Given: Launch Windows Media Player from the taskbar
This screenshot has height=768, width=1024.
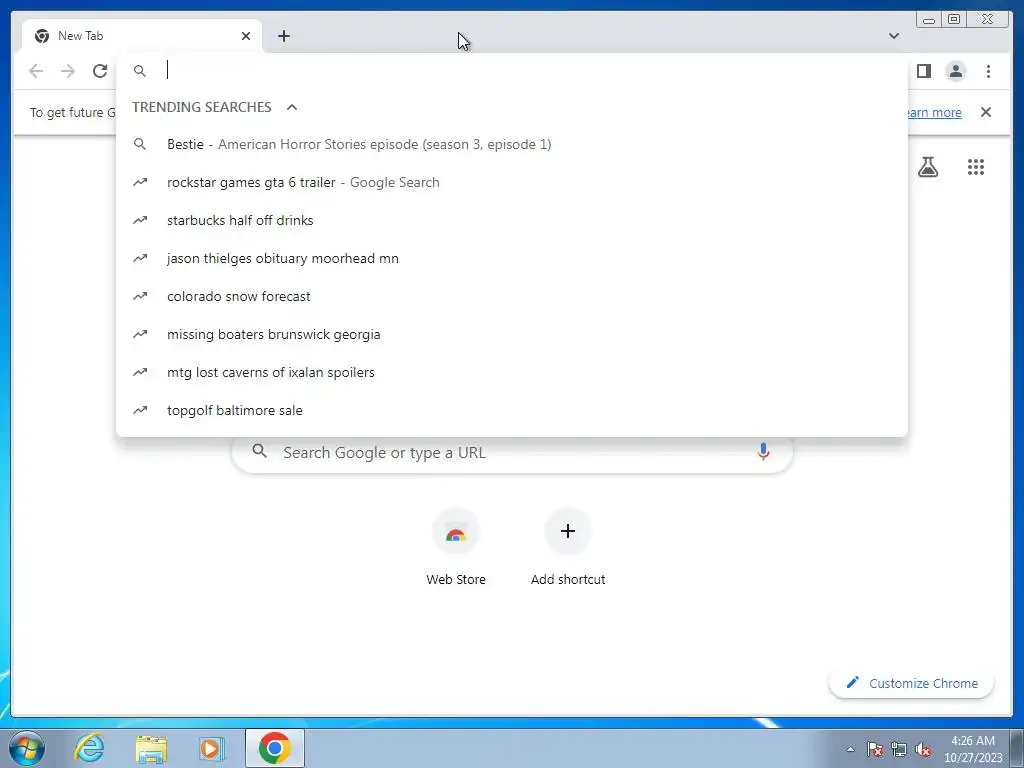Looking at the screenshot, I should click(211, 748).
